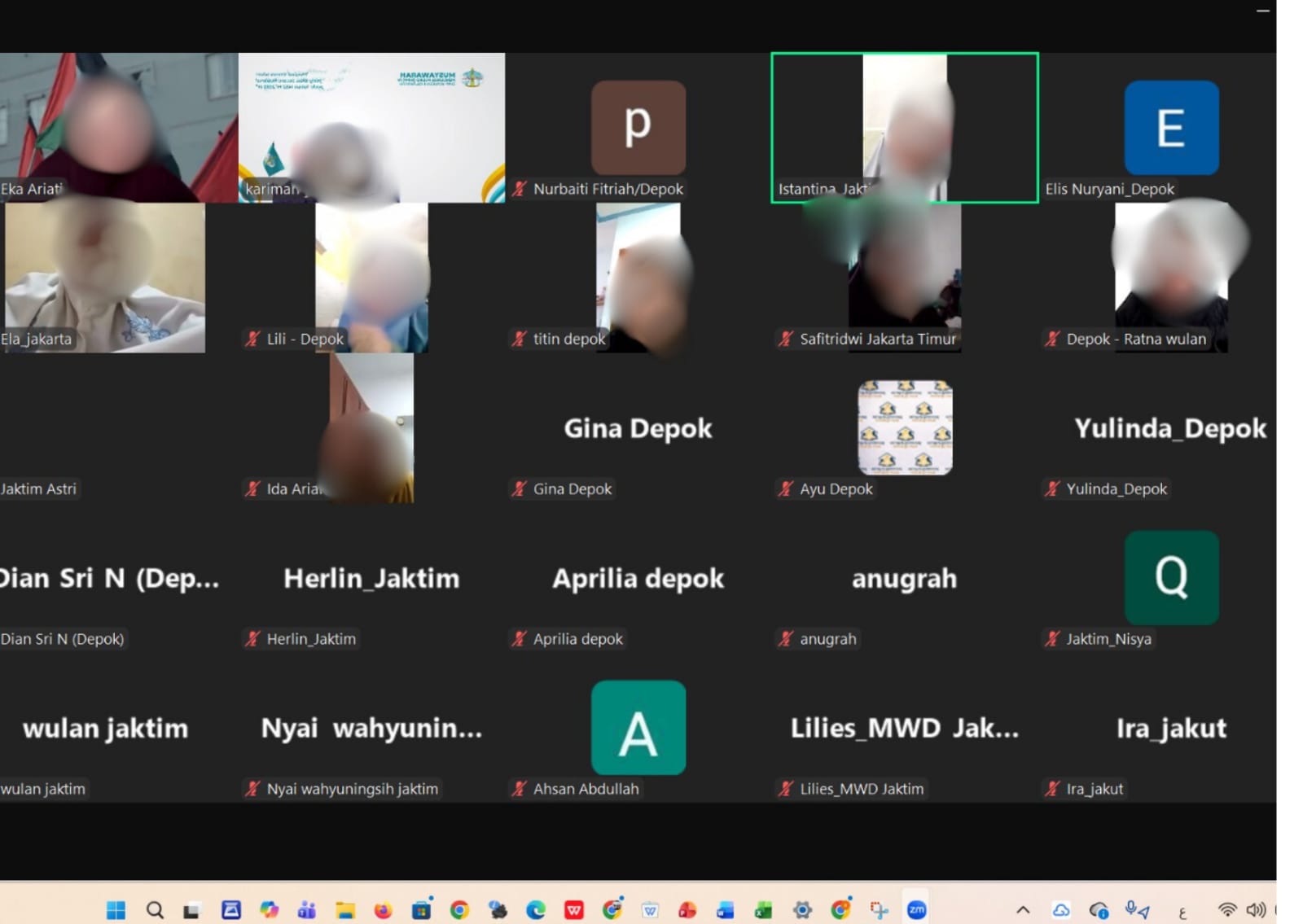Open File Explorer folder icon in taskbar
Viewport: 1303px width, 924px height.
click(x=344, y=909)
